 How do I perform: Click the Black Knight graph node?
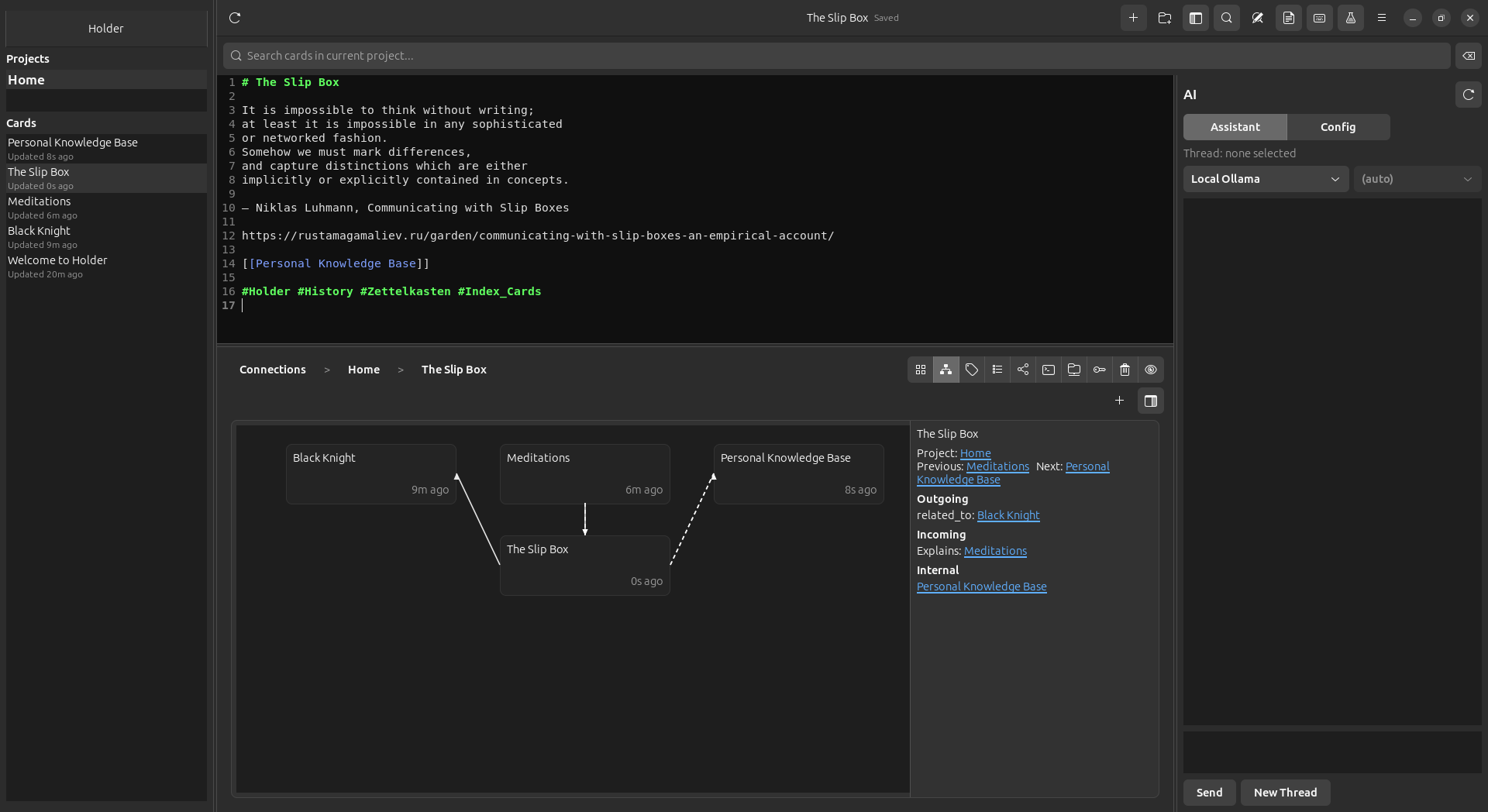(371, 474)
